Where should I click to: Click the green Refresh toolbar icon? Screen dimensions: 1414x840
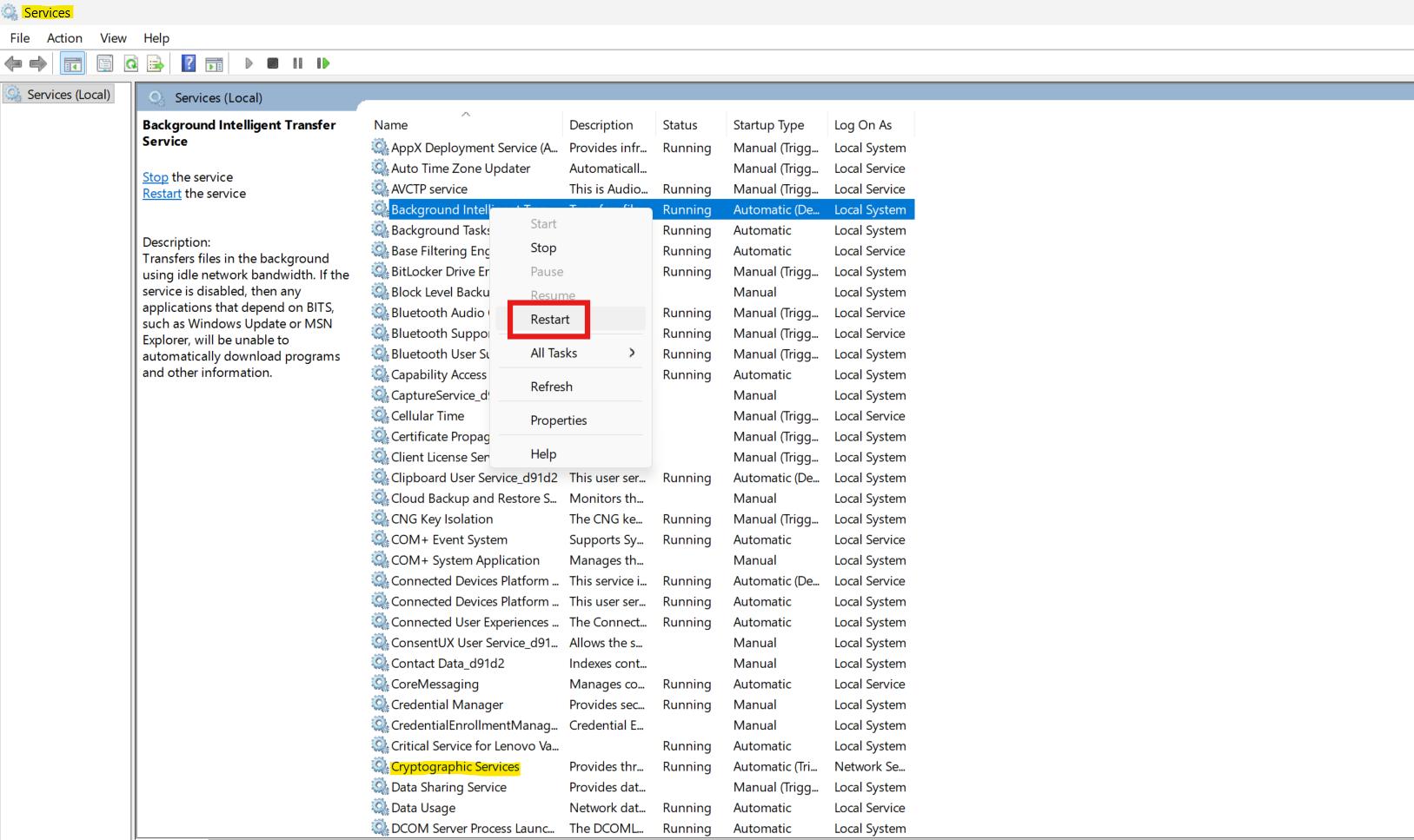(130, 63)
